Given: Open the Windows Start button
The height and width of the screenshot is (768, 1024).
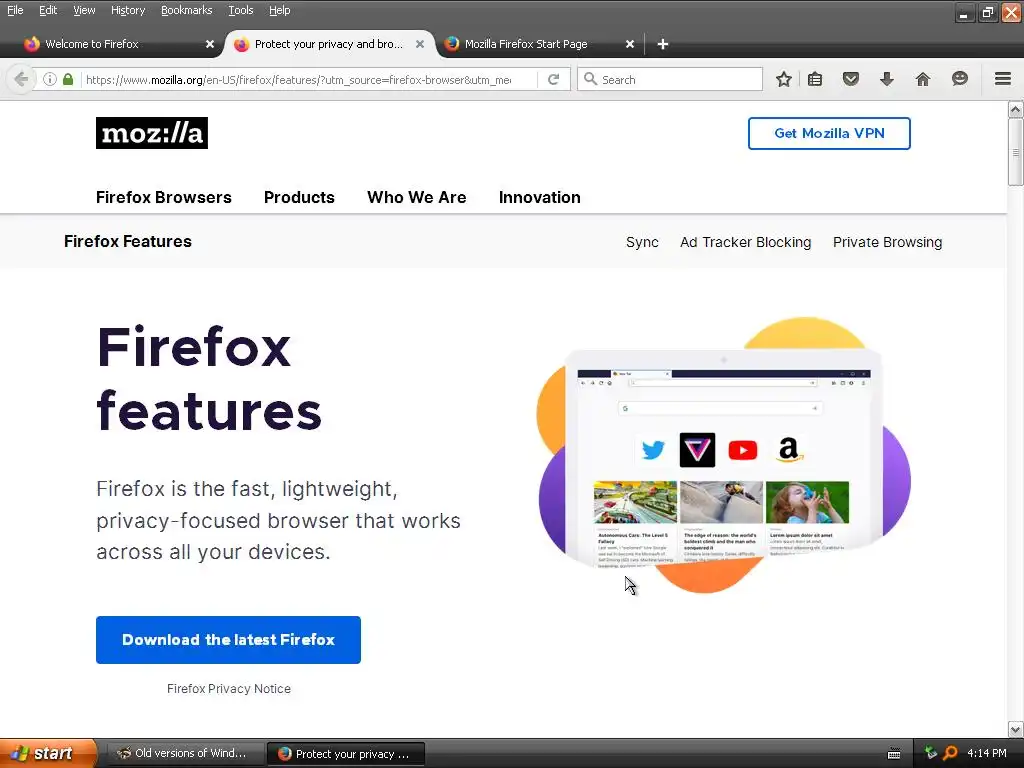Looking at the screenshot, I should point(48,753).
